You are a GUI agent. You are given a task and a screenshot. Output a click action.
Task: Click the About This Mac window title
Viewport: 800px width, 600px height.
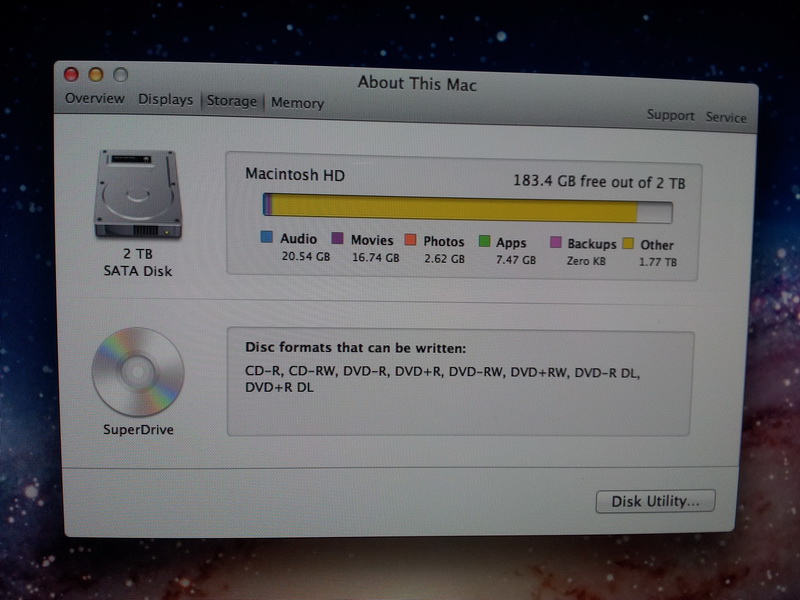click(x=417, y=83)
